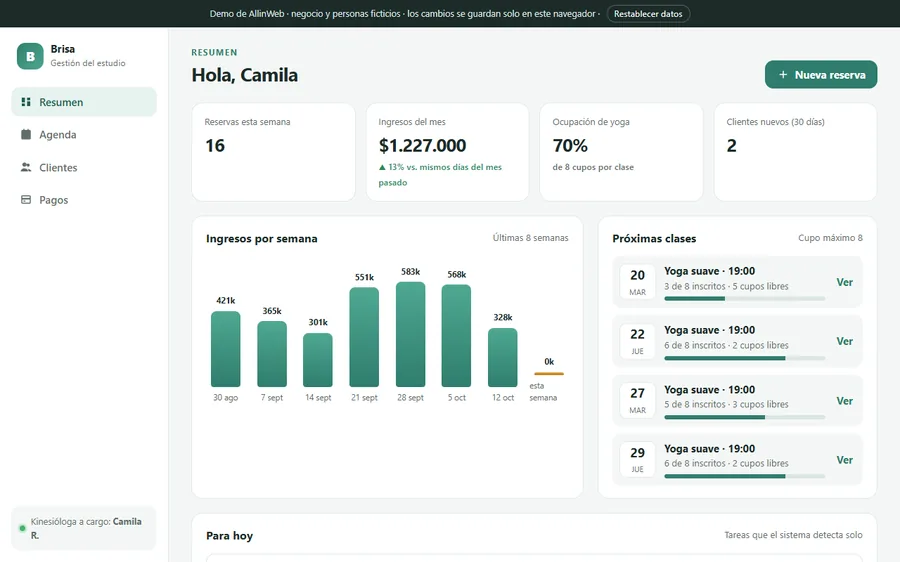Click the 27 MAR date tile
The height and width of the screenshot is (562, 900).
point(638,401)
